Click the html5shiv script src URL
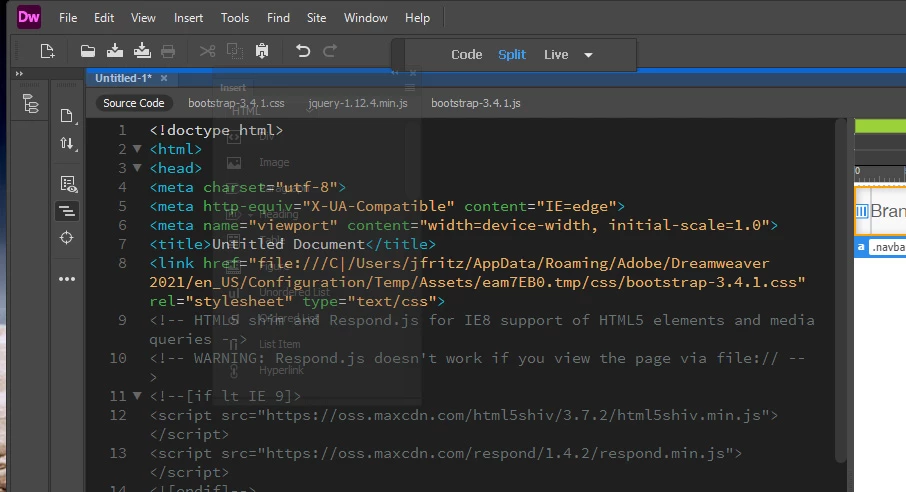The image size is (906, 492). click(514, 415)
